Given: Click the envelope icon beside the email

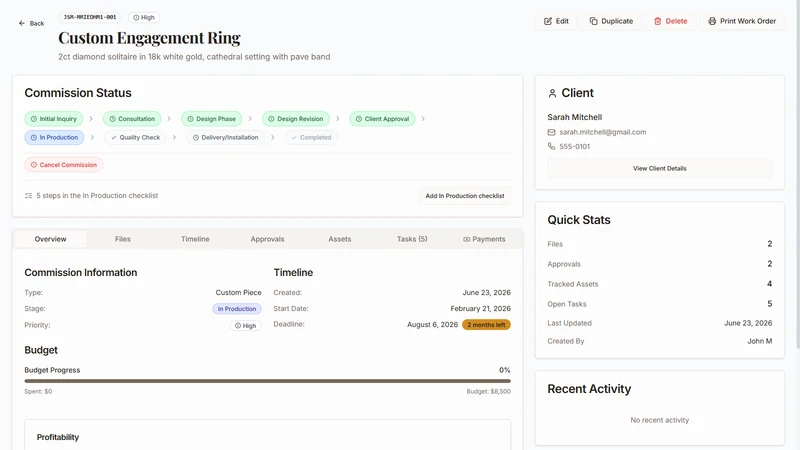Looking at the screenshot, I should click(552, 132).
